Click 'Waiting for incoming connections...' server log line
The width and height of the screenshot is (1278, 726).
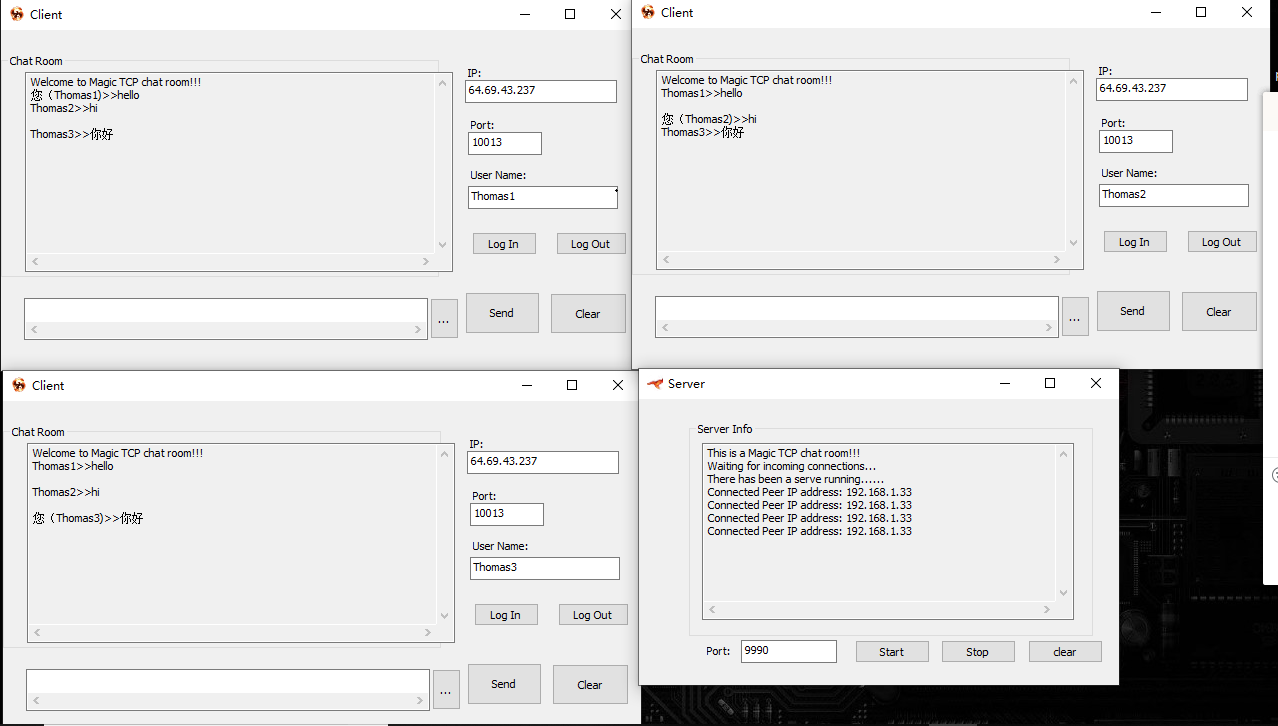coord(791,466)
